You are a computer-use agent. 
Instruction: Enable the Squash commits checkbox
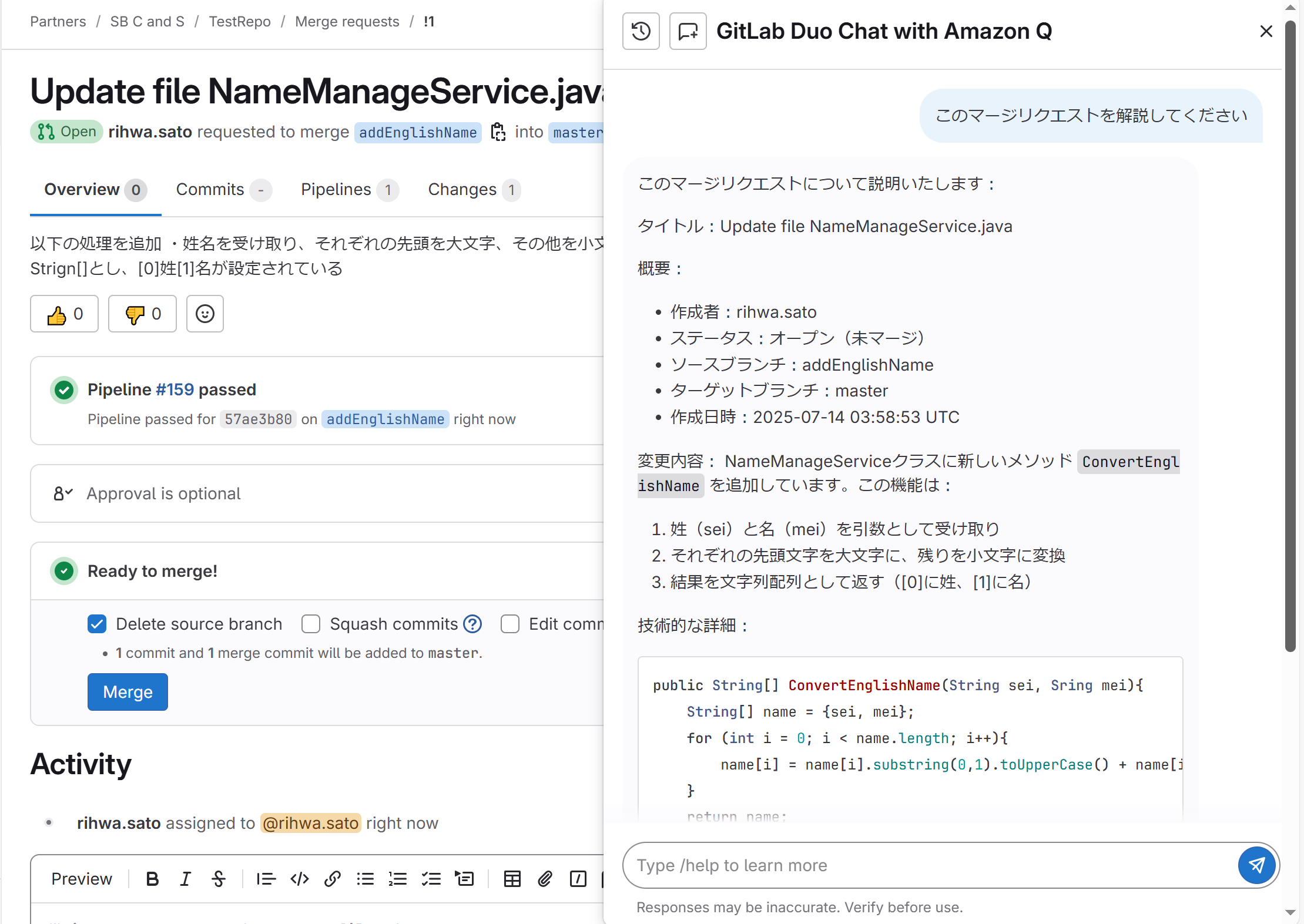click(311, 624)
